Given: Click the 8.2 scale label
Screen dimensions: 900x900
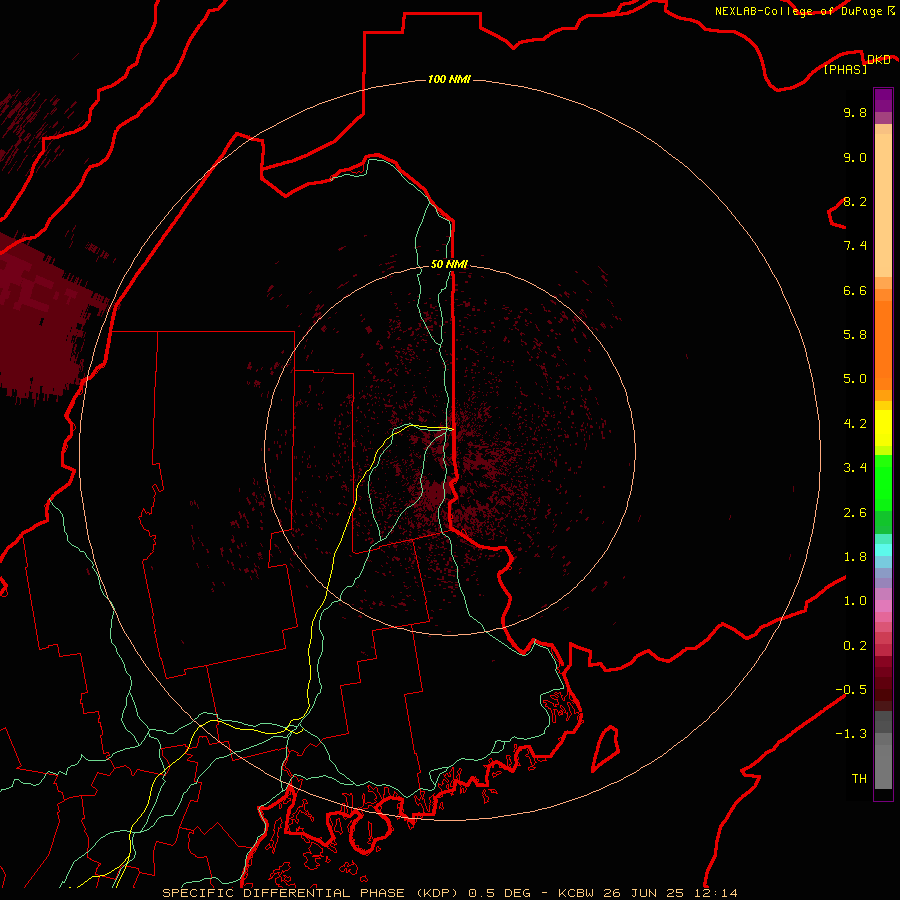Looking at the screenshot, I should (x=855, y=201).
